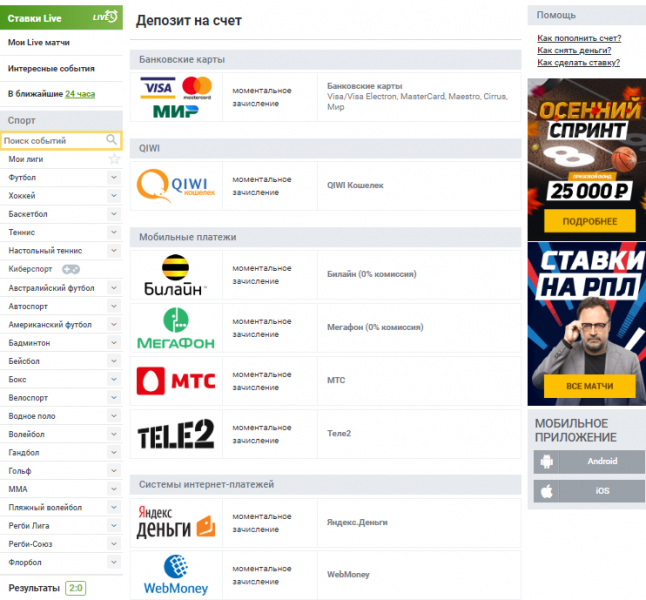Select the WebMoney logo
Image resolution: width=646 pixels, height=600 pixels.
tap(176, 575)
